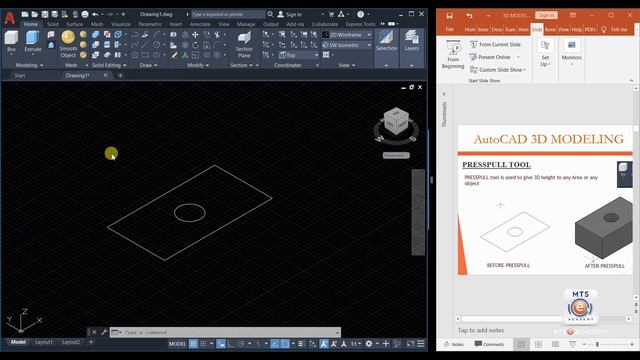Screen dimensions: 640x360
Task: Expand the Draw panel
Action: coord(149,65)
